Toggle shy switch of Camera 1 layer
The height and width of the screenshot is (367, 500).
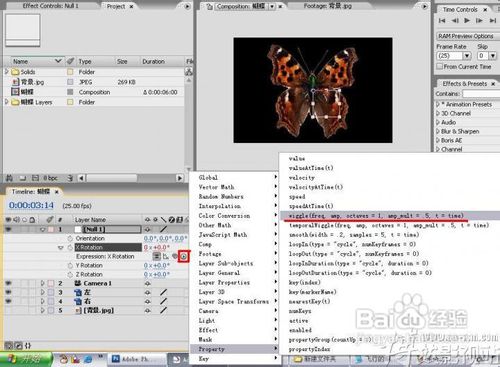[x=147, y=283]
